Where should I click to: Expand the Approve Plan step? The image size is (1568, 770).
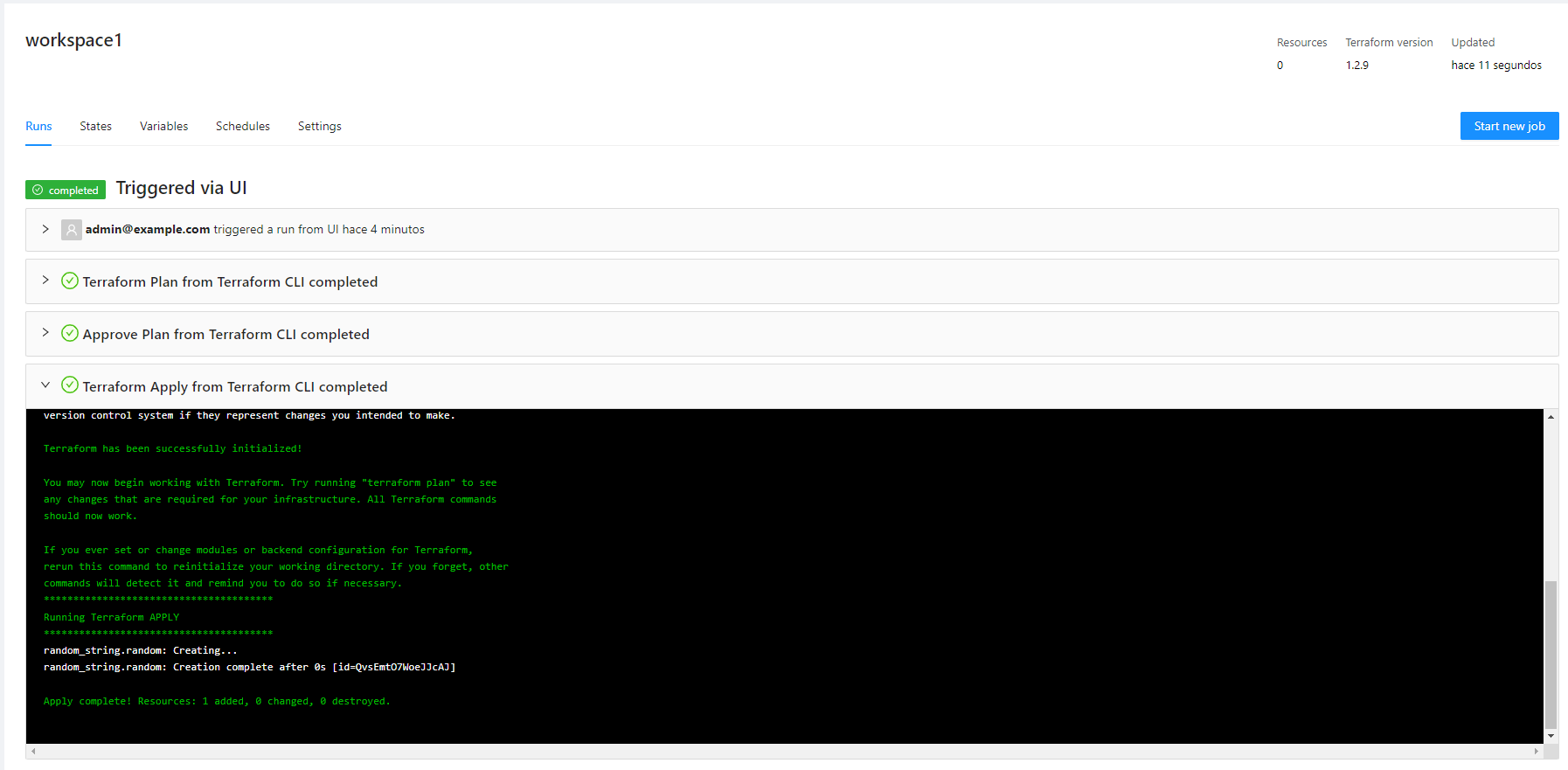click(45, 333)
